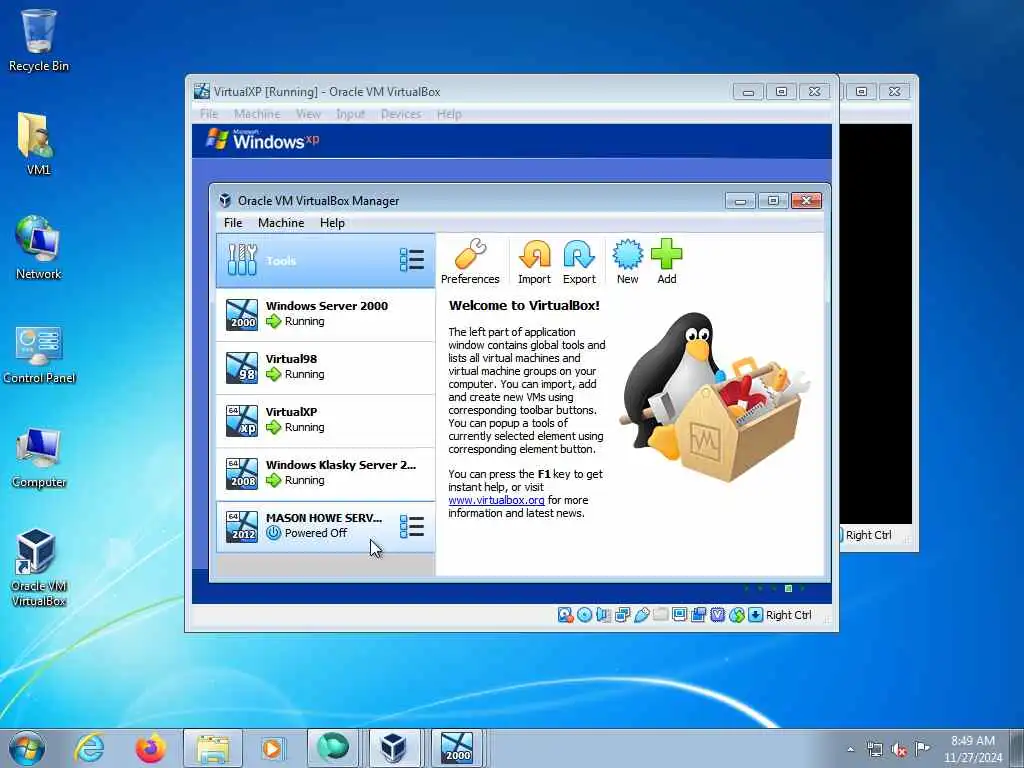Open the Windows Start menu orb
This screenshot has width=1024, height=768.
tap(27, 748)
